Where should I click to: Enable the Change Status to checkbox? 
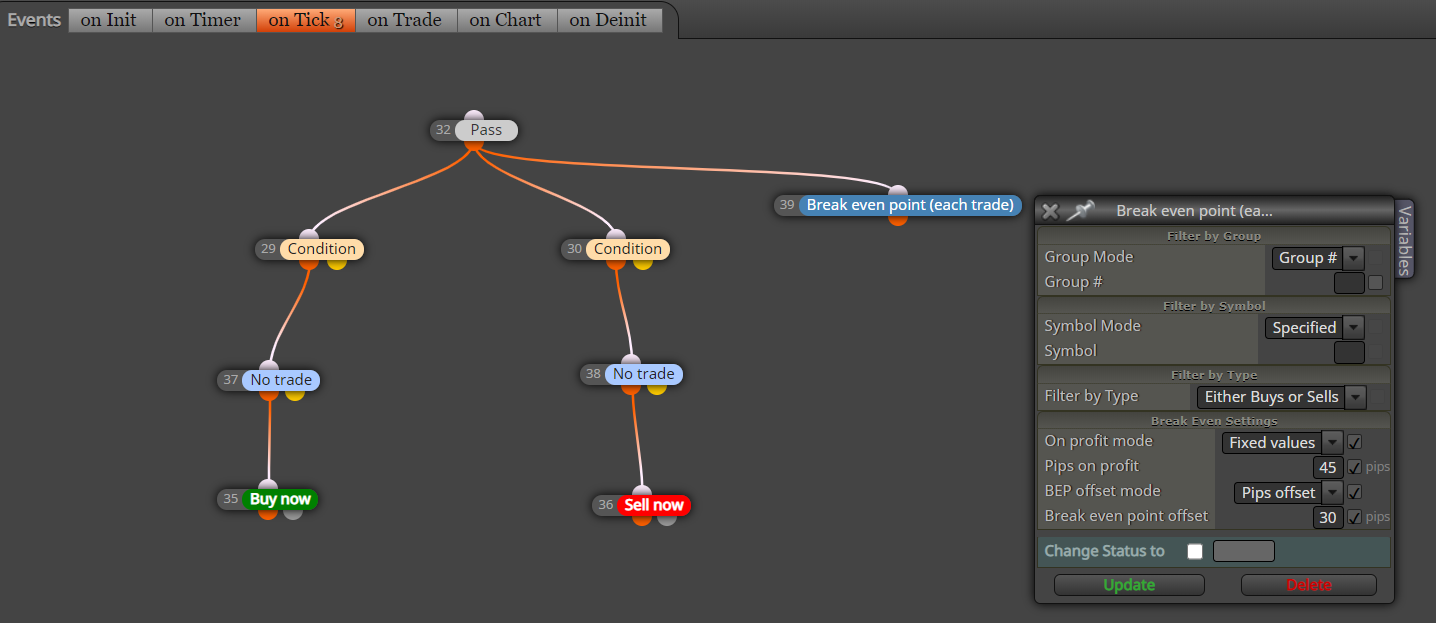pyautogui.click(x=1195, y=551)
